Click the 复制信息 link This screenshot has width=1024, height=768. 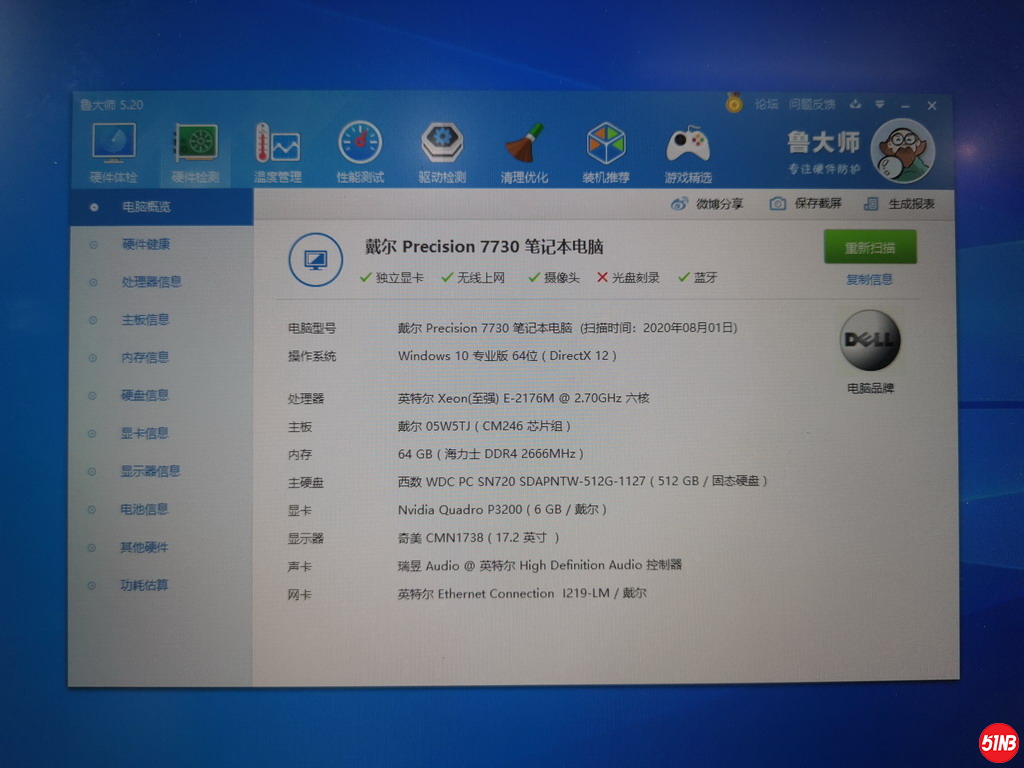(869, 279)
